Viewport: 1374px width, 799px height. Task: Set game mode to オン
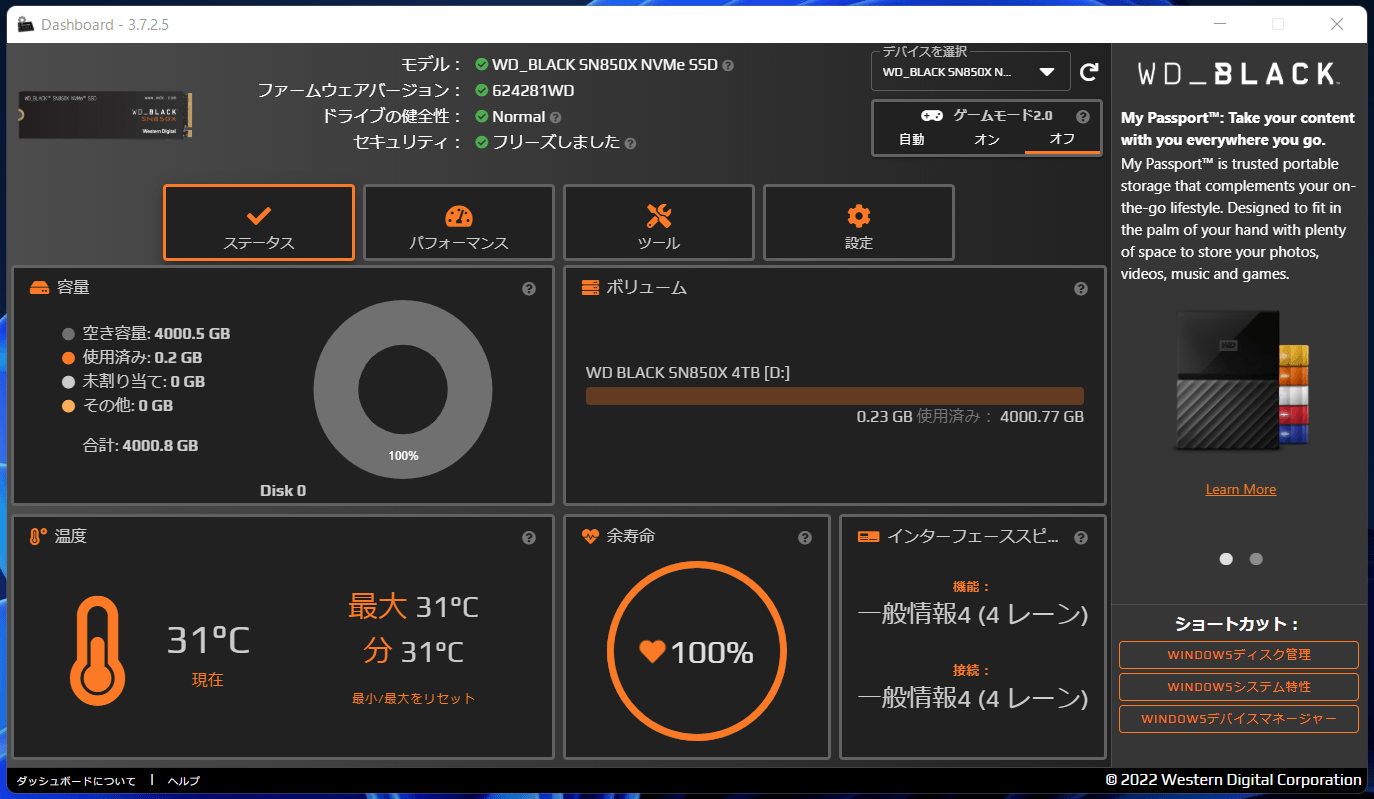[986, 140]
